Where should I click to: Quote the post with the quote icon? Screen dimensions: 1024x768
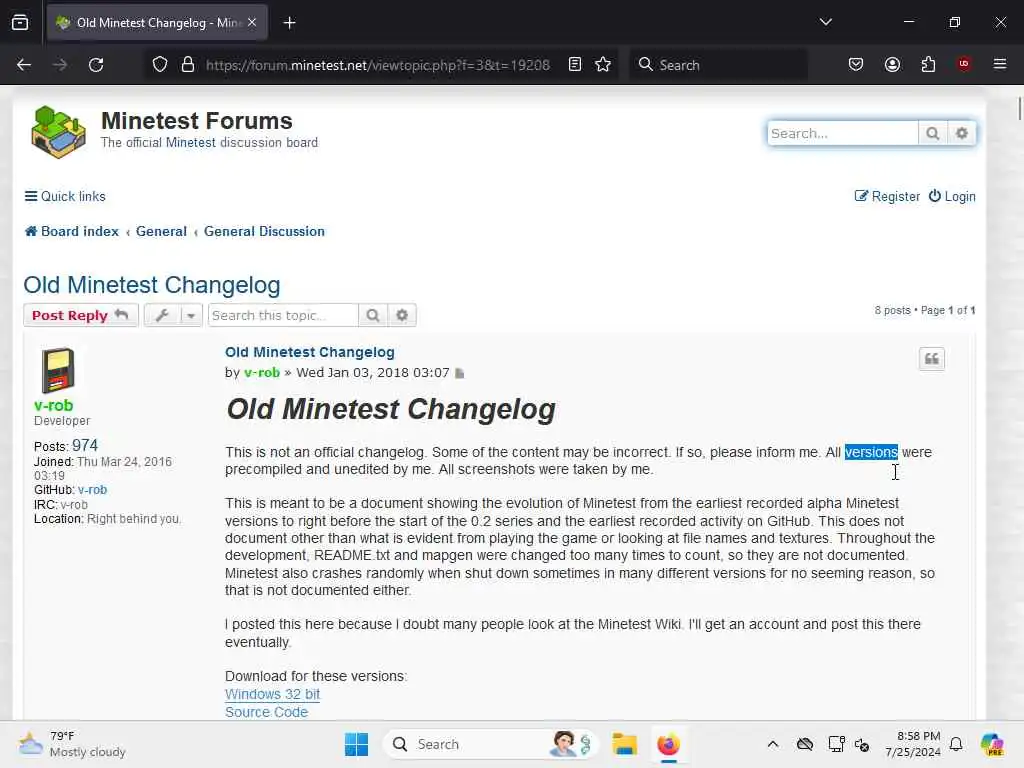tap(932, 359)
